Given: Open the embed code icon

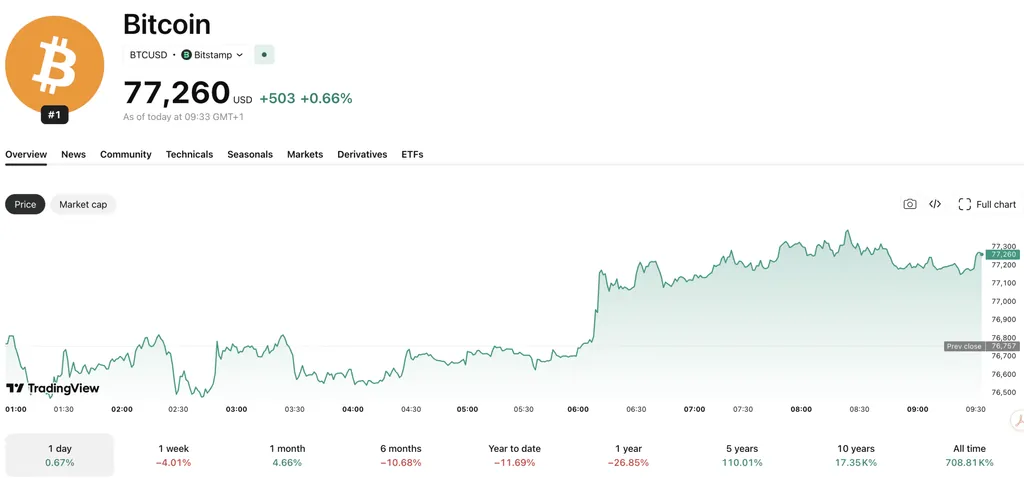Looking at the screenshot, I should point(935,204).
